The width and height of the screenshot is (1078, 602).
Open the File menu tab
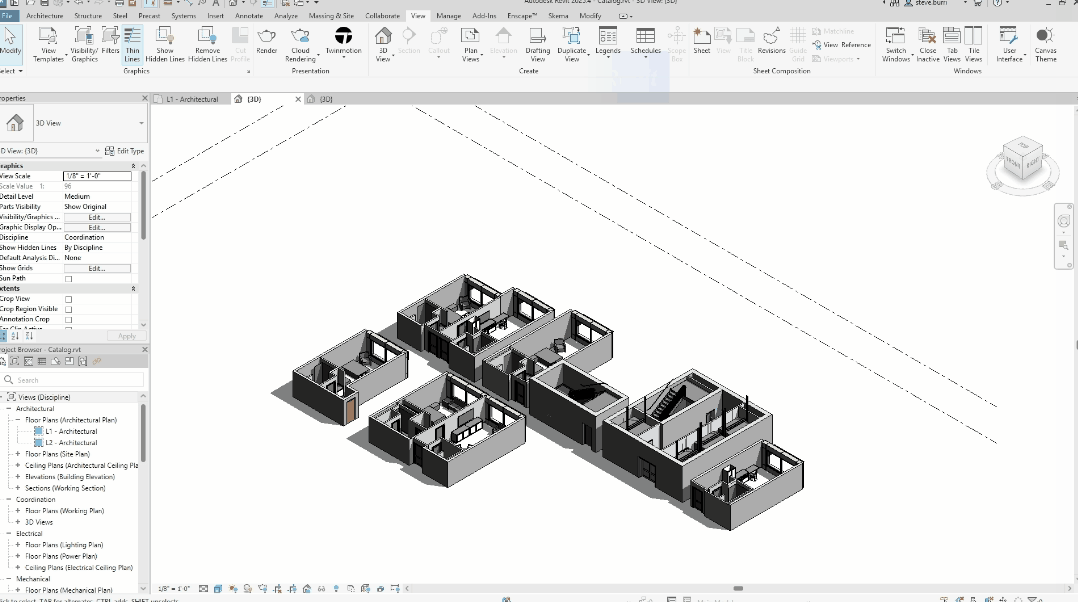point(7,15)
